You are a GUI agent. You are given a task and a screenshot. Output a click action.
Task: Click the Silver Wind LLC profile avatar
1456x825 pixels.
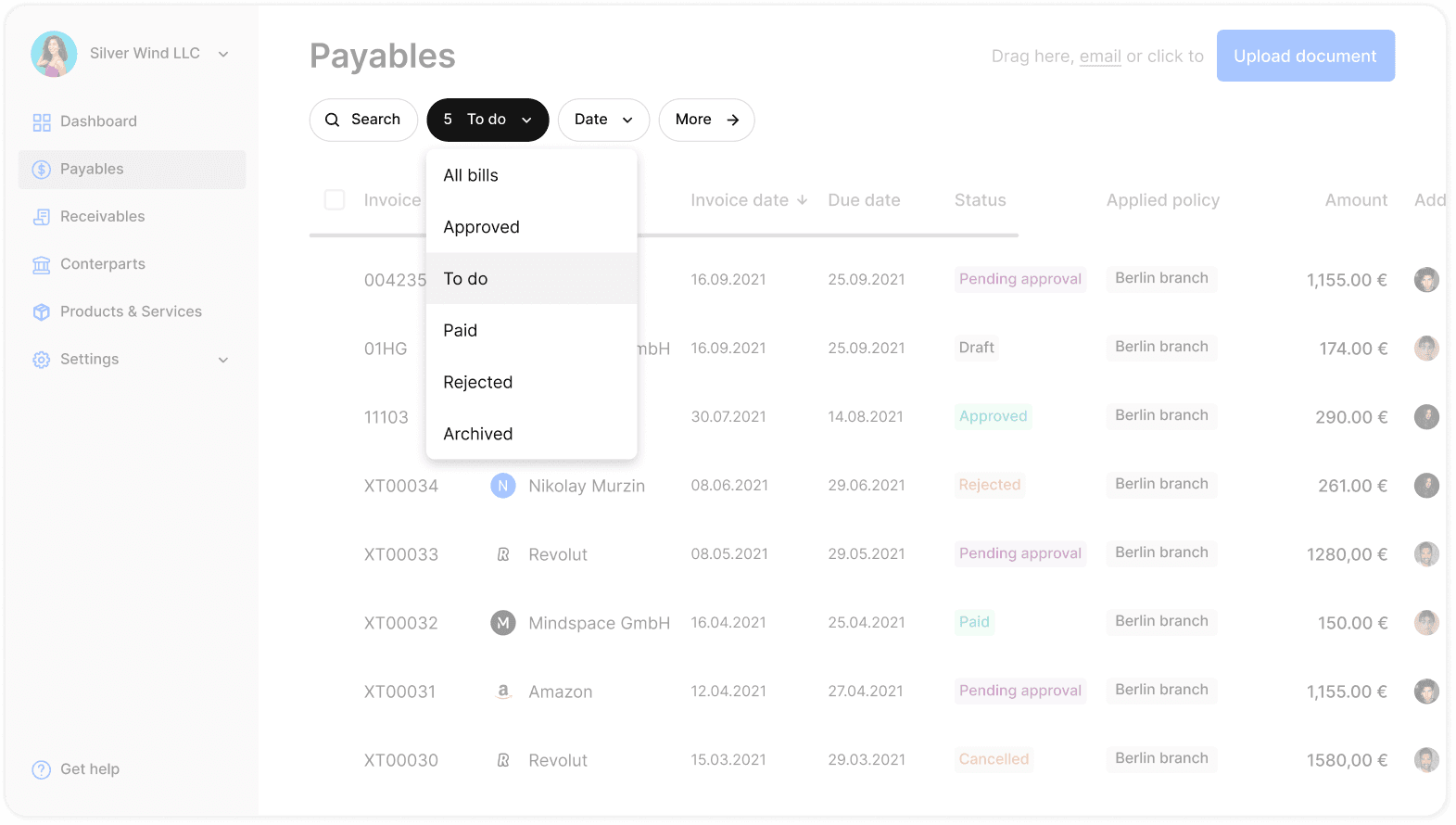pos(54,54)
